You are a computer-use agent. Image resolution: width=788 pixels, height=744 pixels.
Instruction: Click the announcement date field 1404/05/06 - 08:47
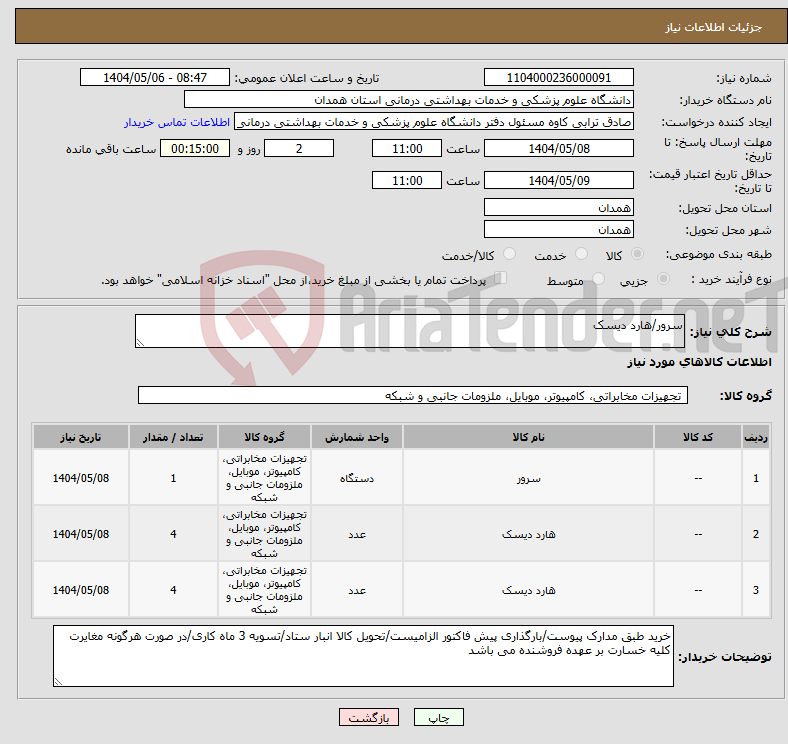pyautogui.click(x=155, y=77)
